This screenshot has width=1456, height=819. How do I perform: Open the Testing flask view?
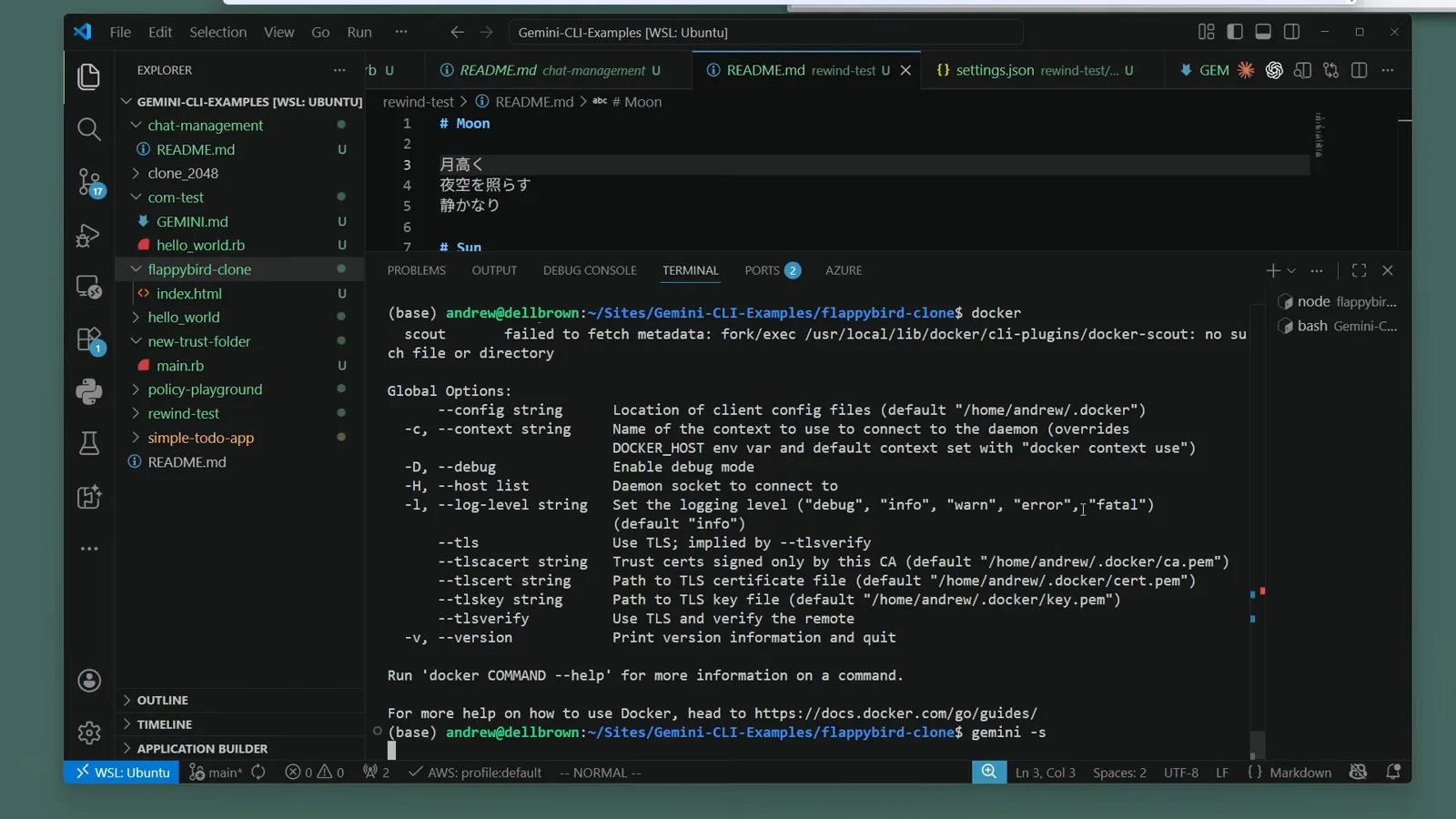pyautogui.click(x=88, y=443)
